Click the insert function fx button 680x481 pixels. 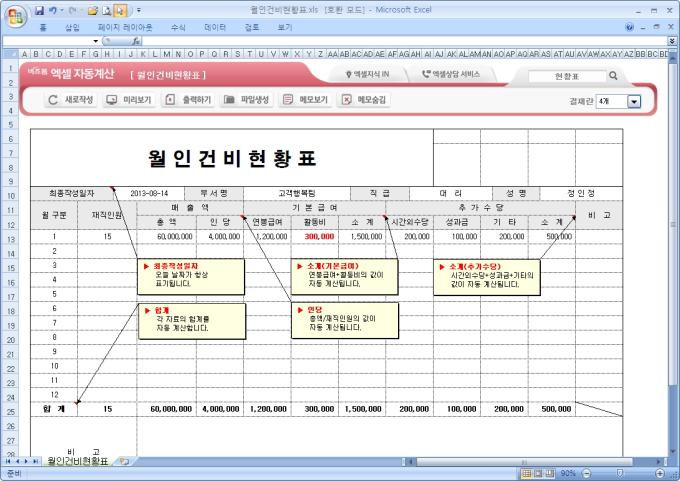pos(135,41)
